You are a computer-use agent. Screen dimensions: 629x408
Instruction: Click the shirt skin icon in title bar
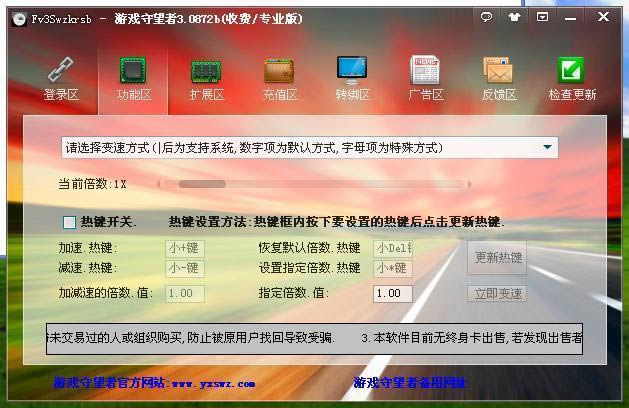(x=514, y=17)
